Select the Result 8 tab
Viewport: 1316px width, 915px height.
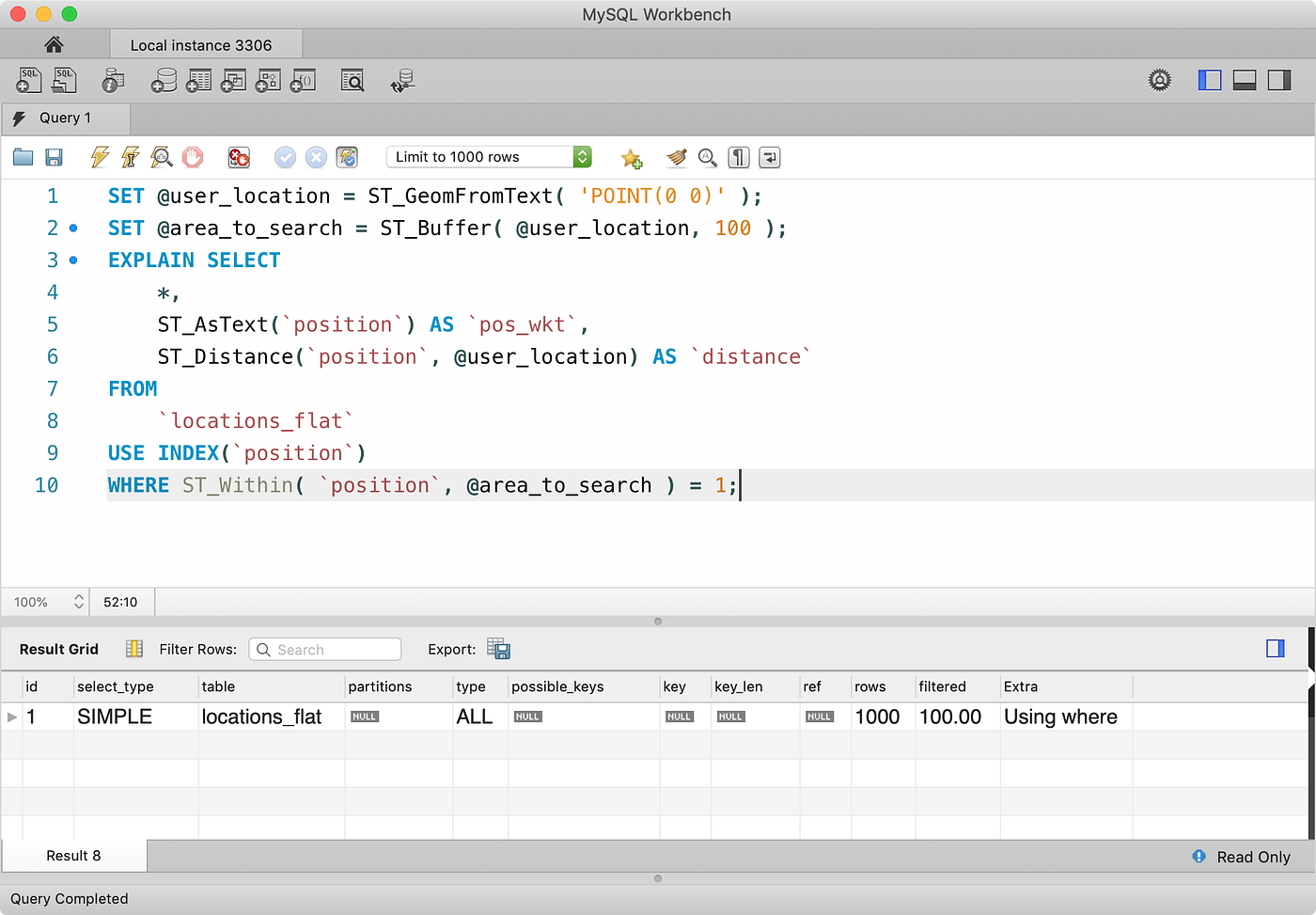[73, 856]
